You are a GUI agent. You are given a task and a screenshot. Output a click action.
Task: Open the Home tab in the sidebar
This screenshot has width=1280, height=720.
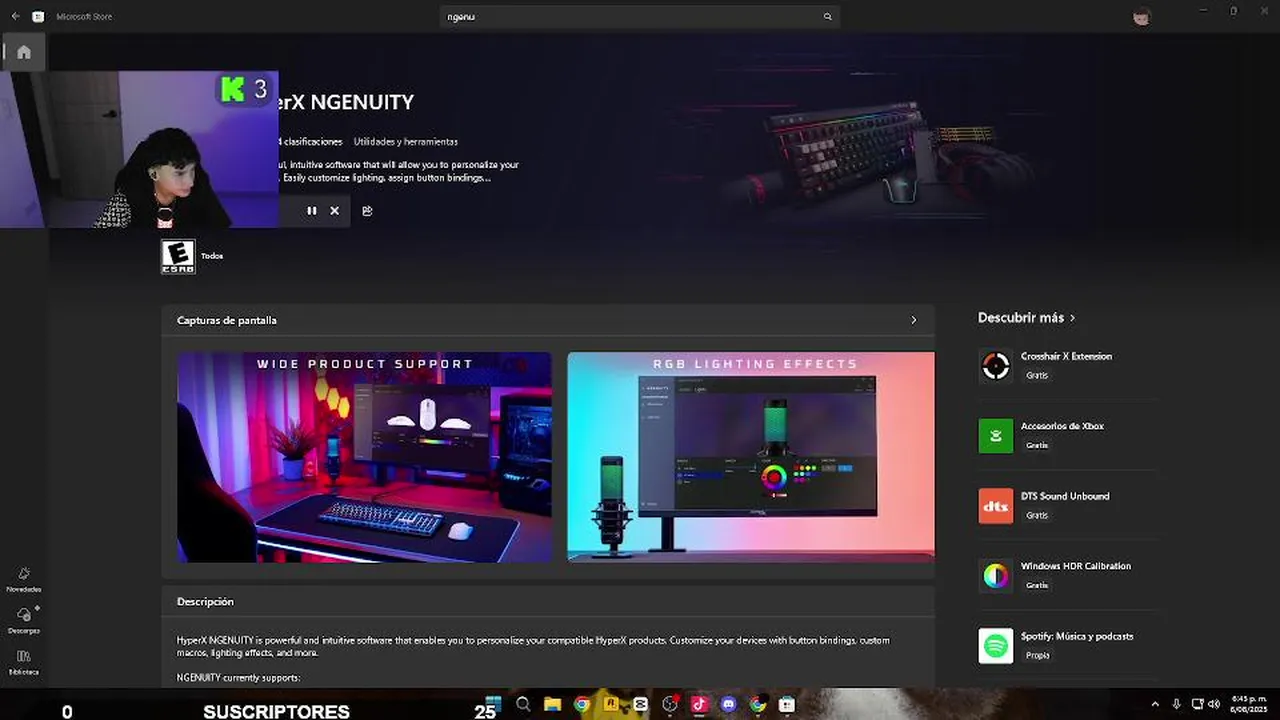24,52
